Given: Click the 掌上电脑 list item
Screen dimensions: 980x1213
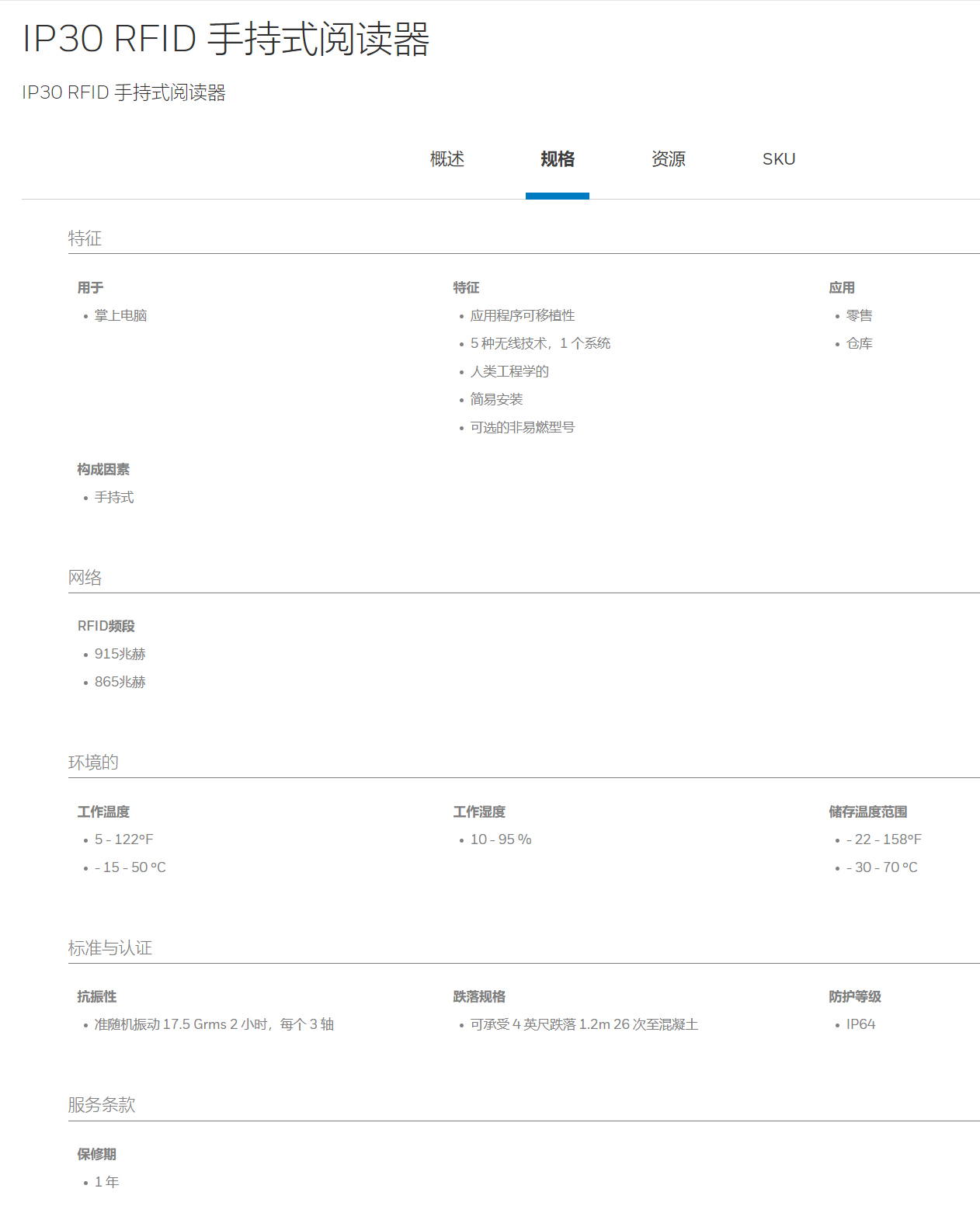Looking at the screenshot, I should click(x=120, y=315).
